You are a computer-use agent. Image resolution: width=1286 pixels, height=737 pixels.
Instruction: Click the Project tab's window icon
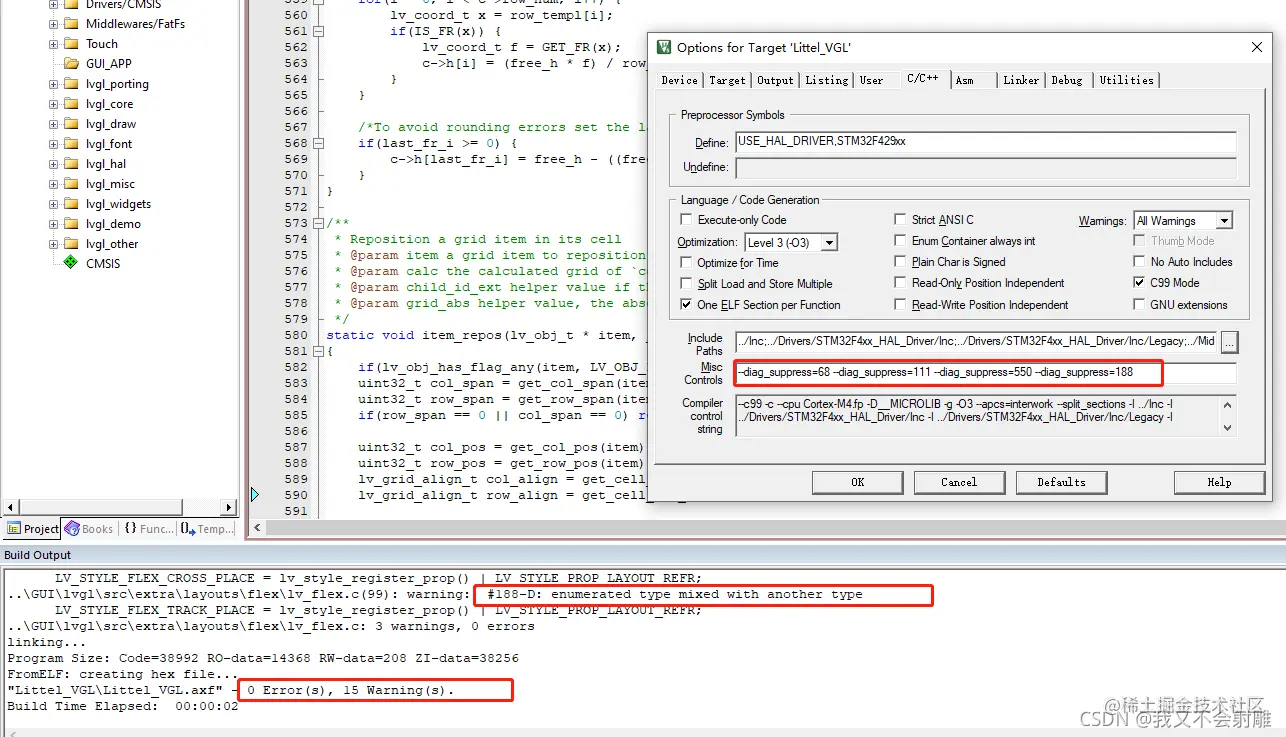click(14, 529)
